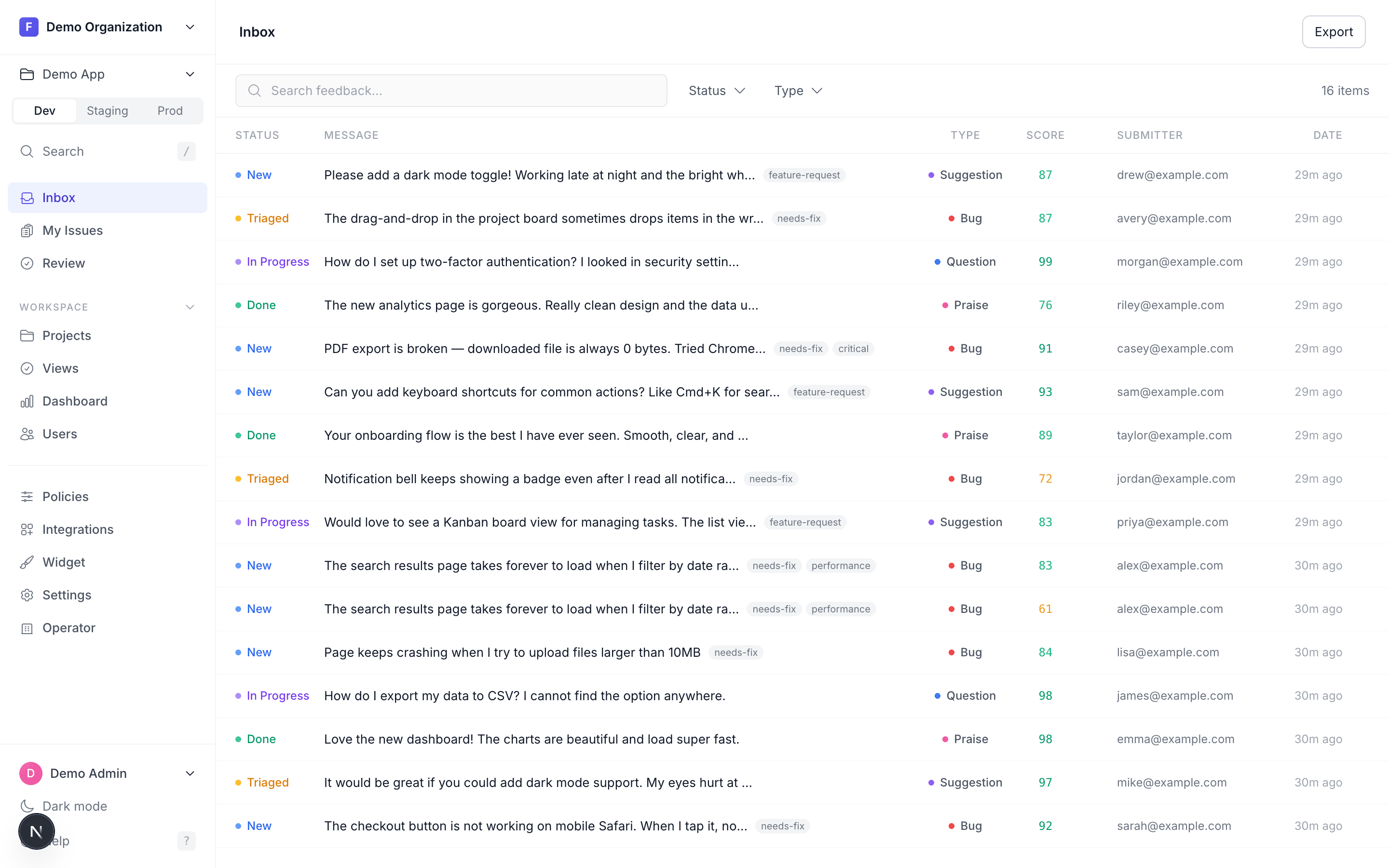Open the Dashboard chart icon
Screen dimensions: 1389x868
tap(27, 401)
